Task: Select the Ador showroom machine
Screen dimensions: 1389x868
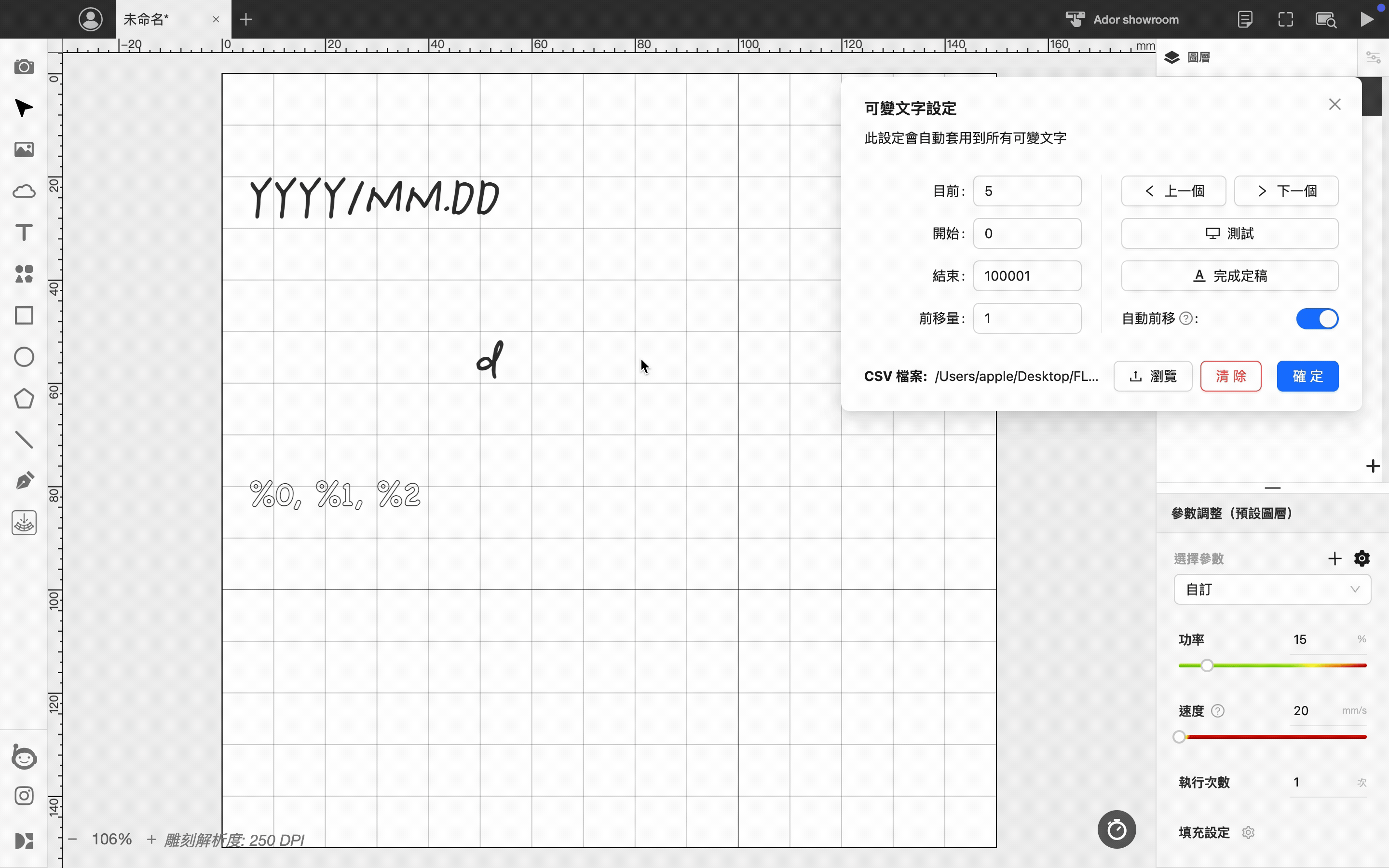Action: tap(1122, 19)
